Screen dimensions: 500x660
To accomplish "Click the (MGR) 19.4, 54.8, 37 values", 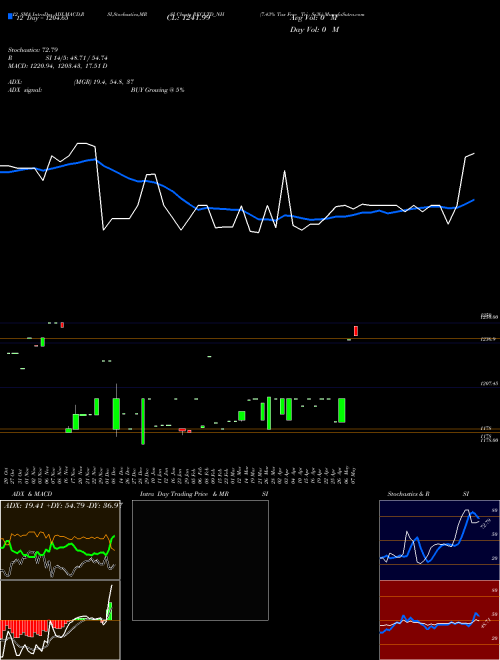I will [104, 82].
